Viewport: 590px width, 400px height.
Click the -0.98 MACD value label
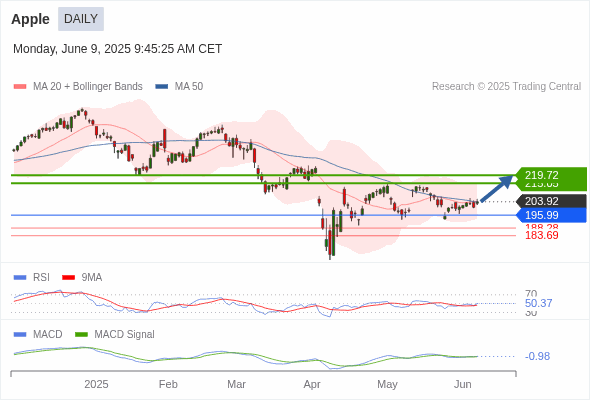pos(537,356)
